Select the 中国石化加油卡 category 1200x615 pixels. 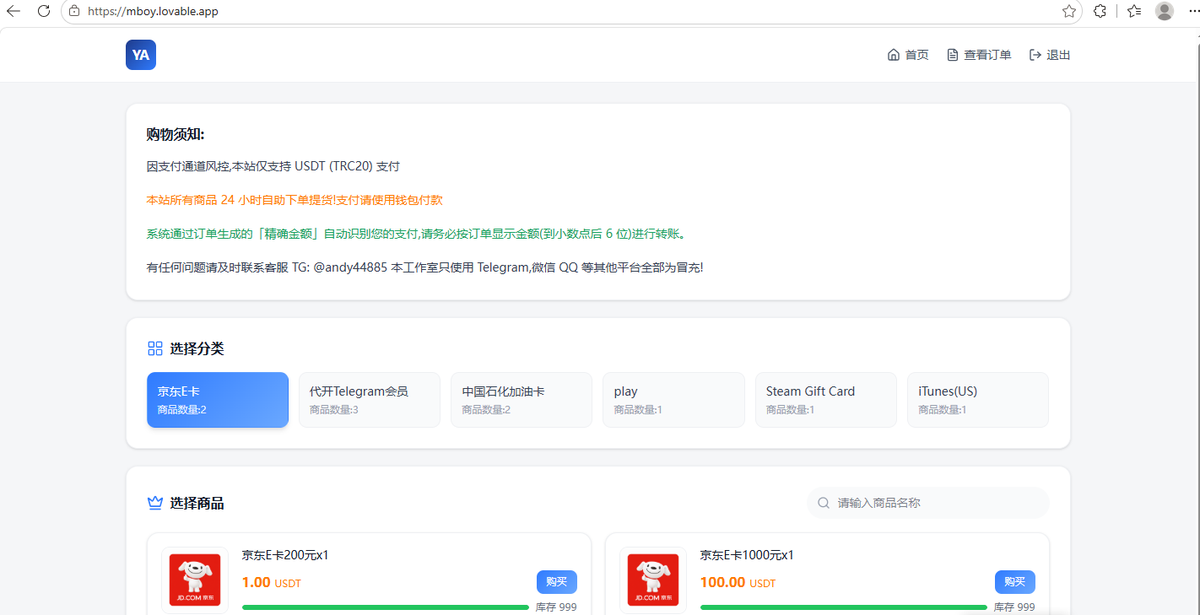tap(522, 400)
